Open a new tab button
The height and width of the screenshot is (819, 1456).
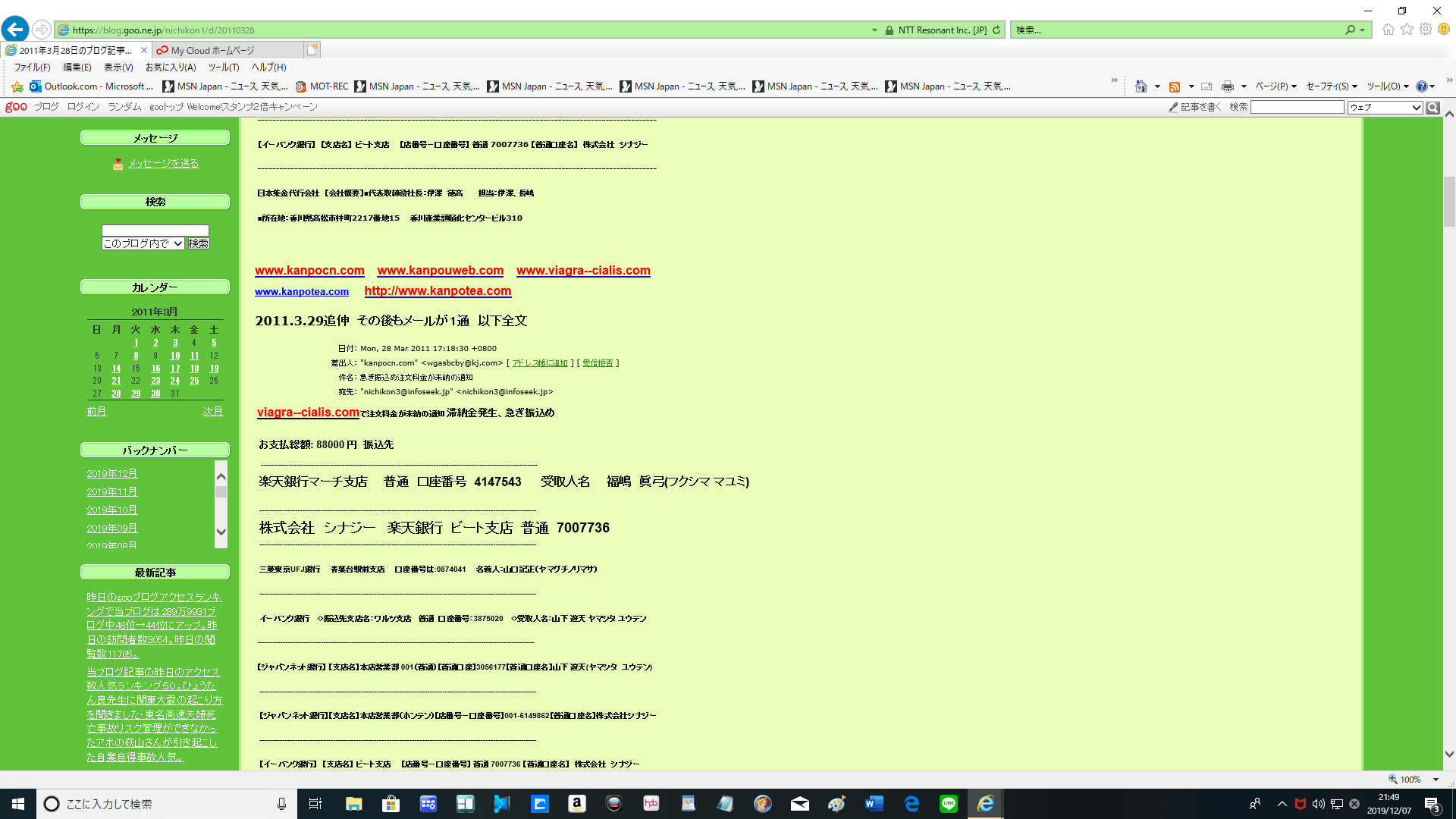coord(312,50)
